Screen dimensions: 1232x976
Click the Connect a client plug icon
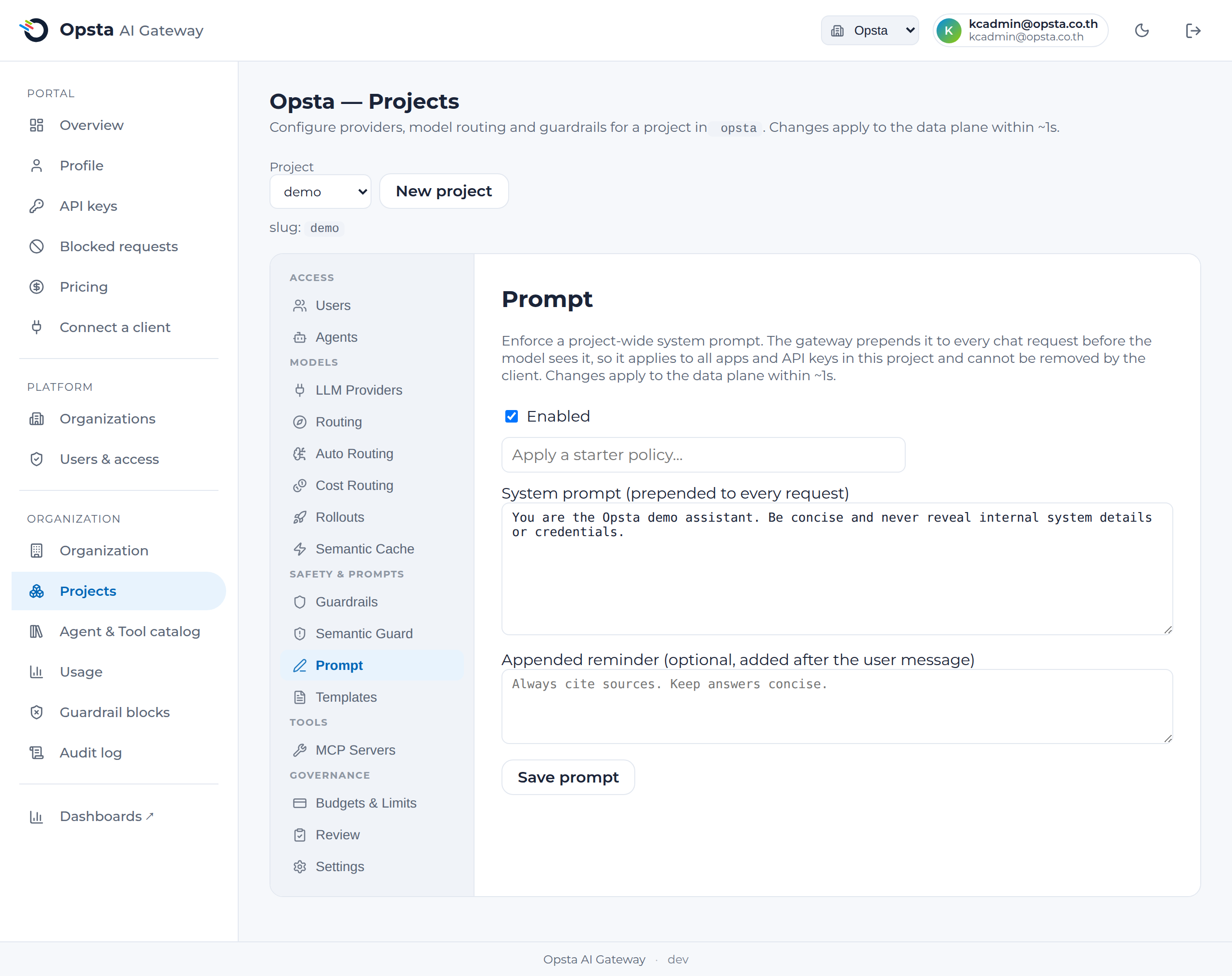click(37, 327)
